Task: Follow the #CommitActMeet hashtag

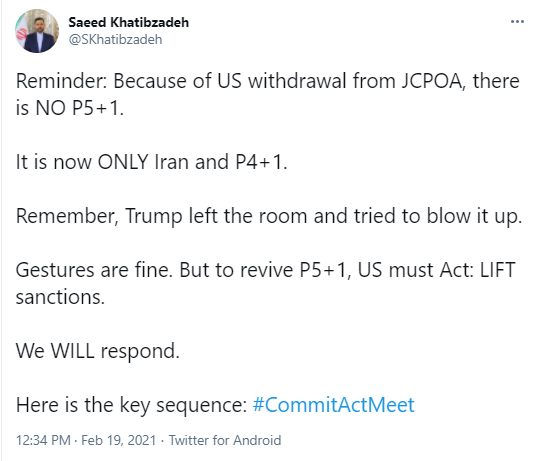Action: (x=334, y=404)
